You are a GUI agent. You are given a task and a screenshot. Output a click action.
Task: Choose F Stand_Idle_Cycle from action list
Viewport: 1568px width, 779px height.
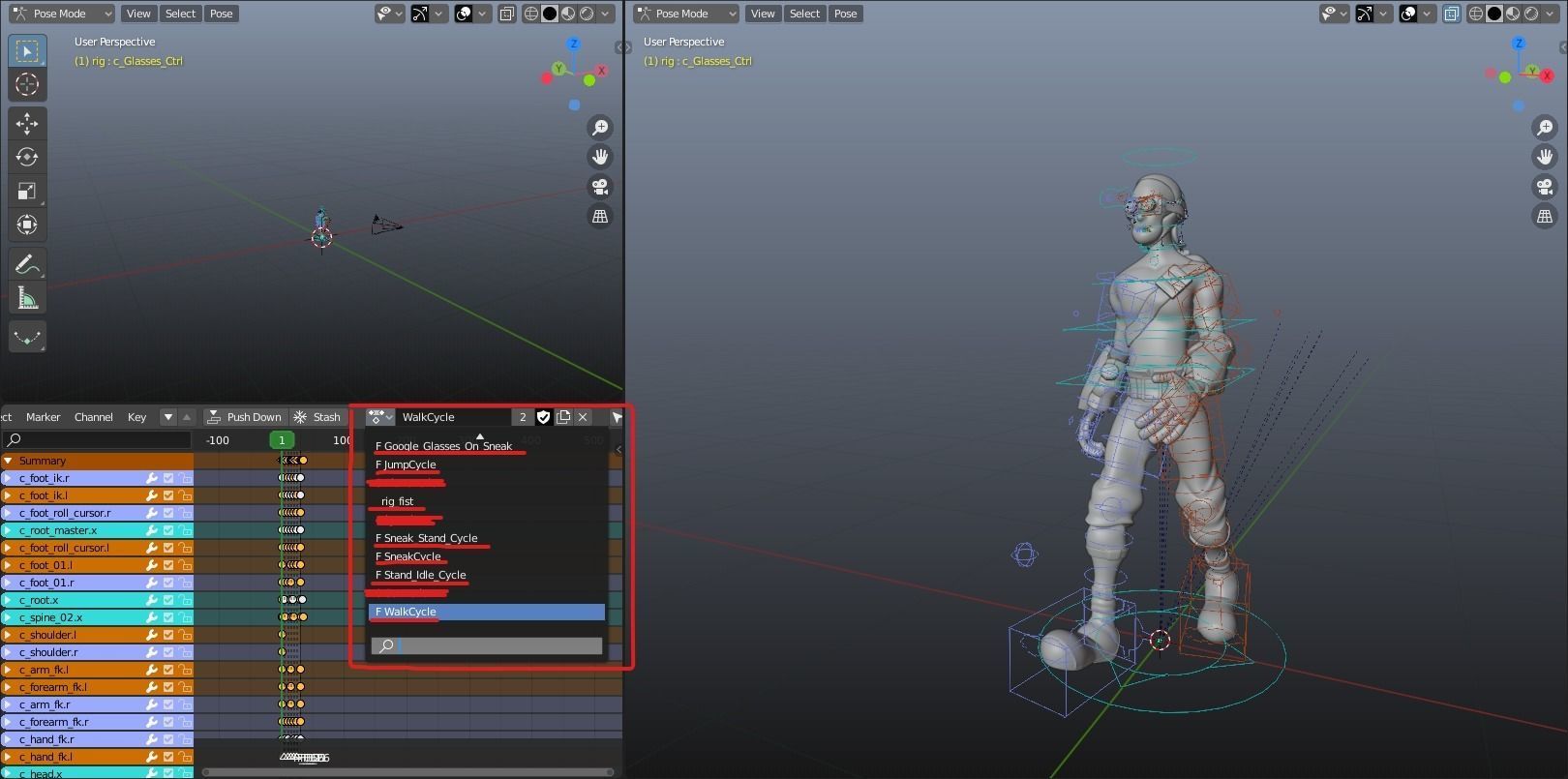(x=487, y=575)
